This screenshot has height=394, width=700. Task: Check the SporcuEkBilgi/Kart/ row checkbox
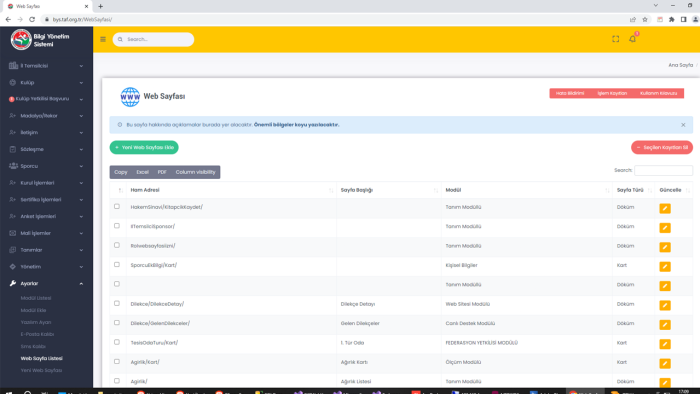(117, 265)
